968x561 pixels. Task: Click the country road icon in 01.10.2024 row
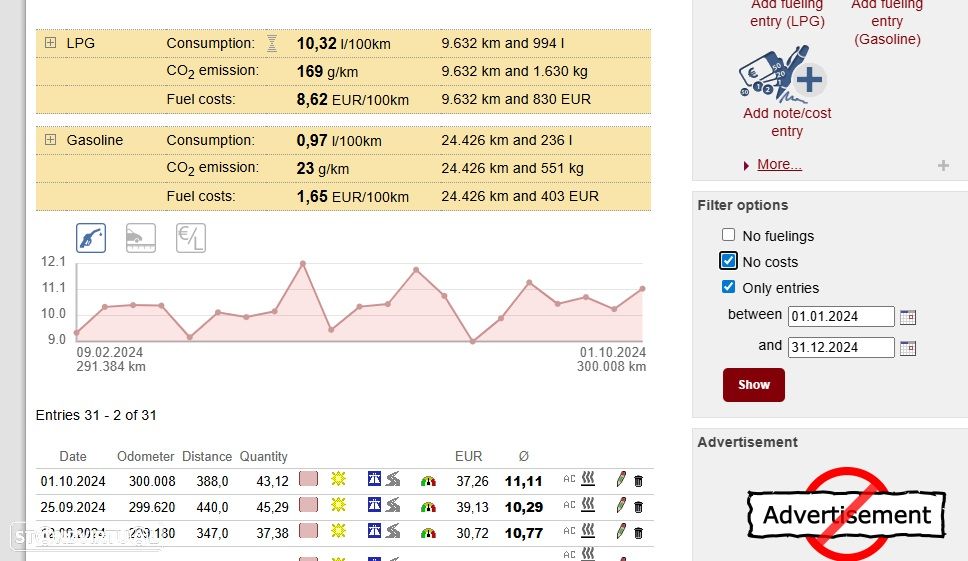pos(393,479)
